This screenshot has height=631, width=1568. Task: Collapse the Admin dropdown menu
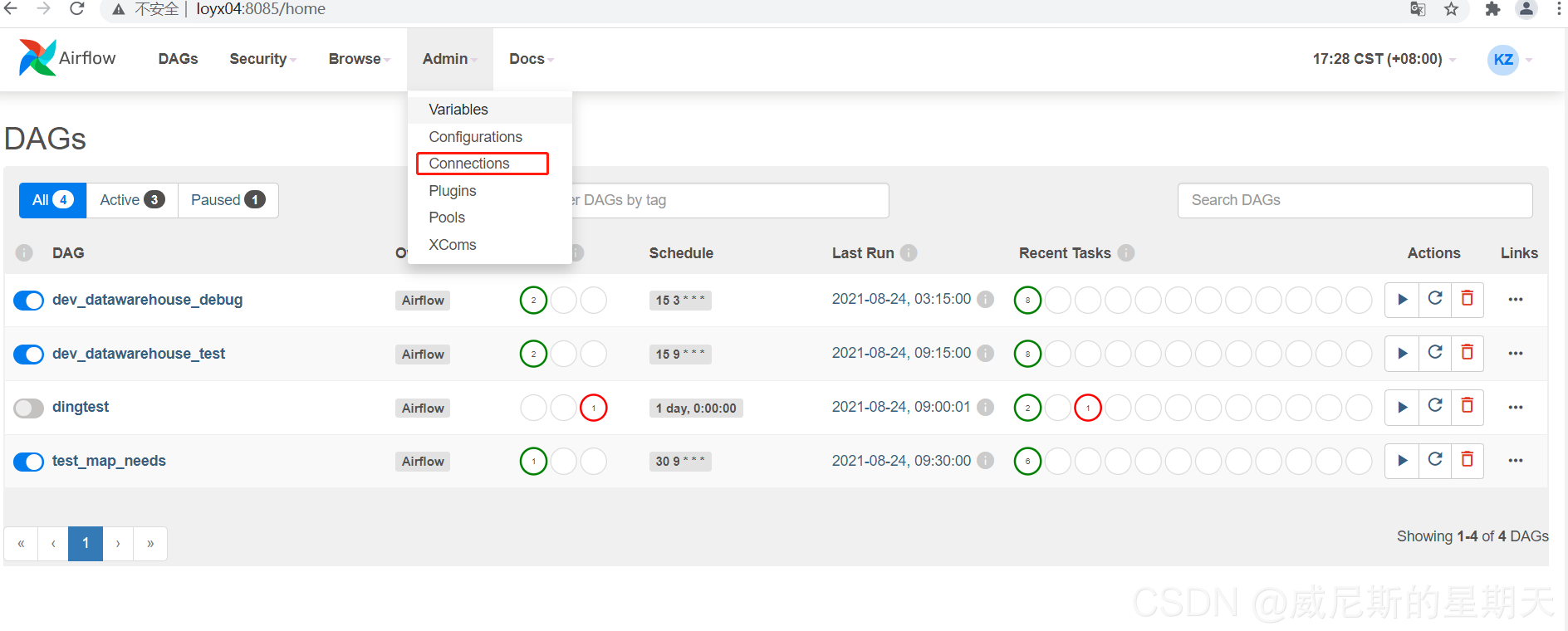point(450,59)
